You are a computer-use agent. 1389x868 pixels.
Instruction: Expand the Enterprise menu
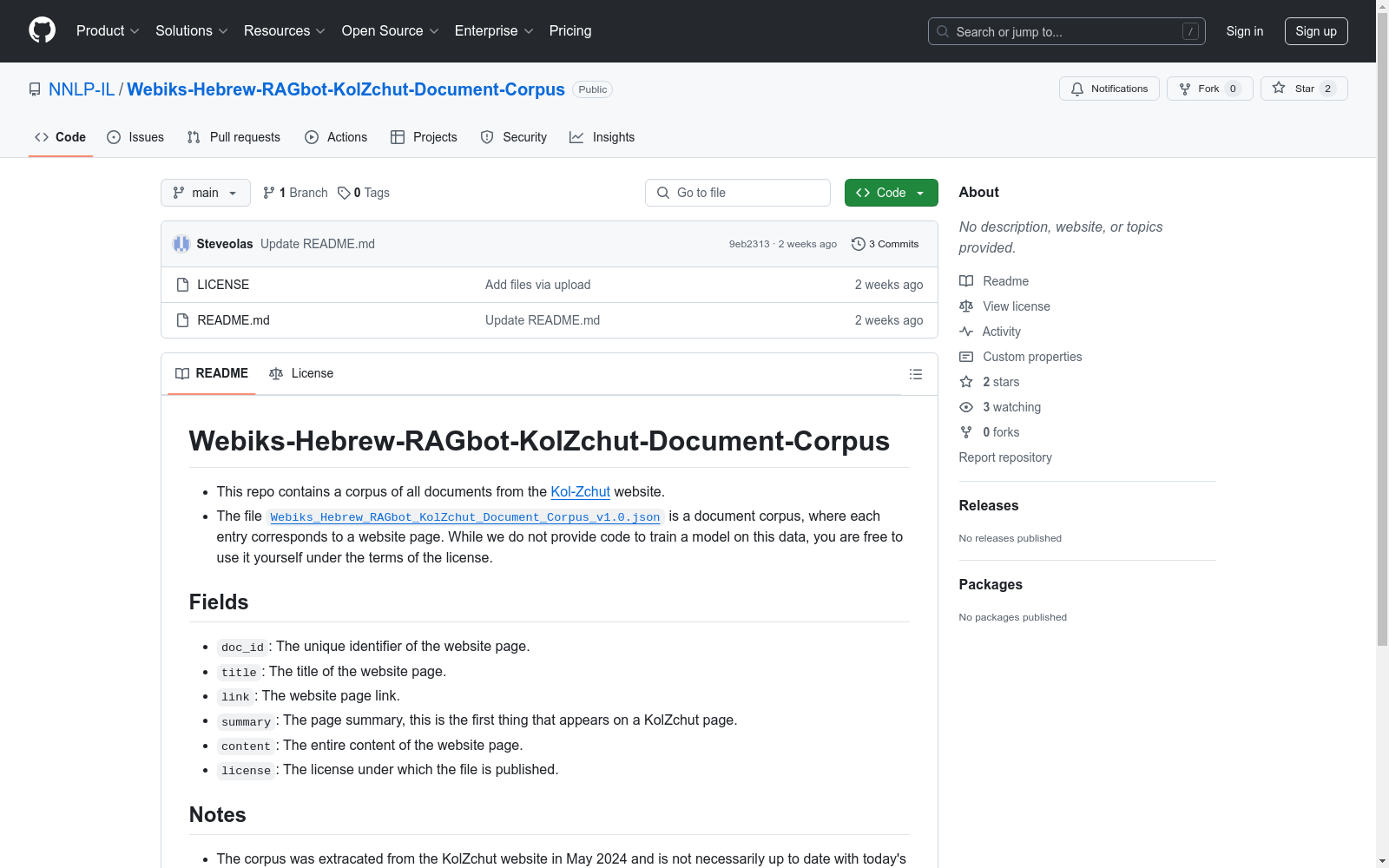coord(494,31)
